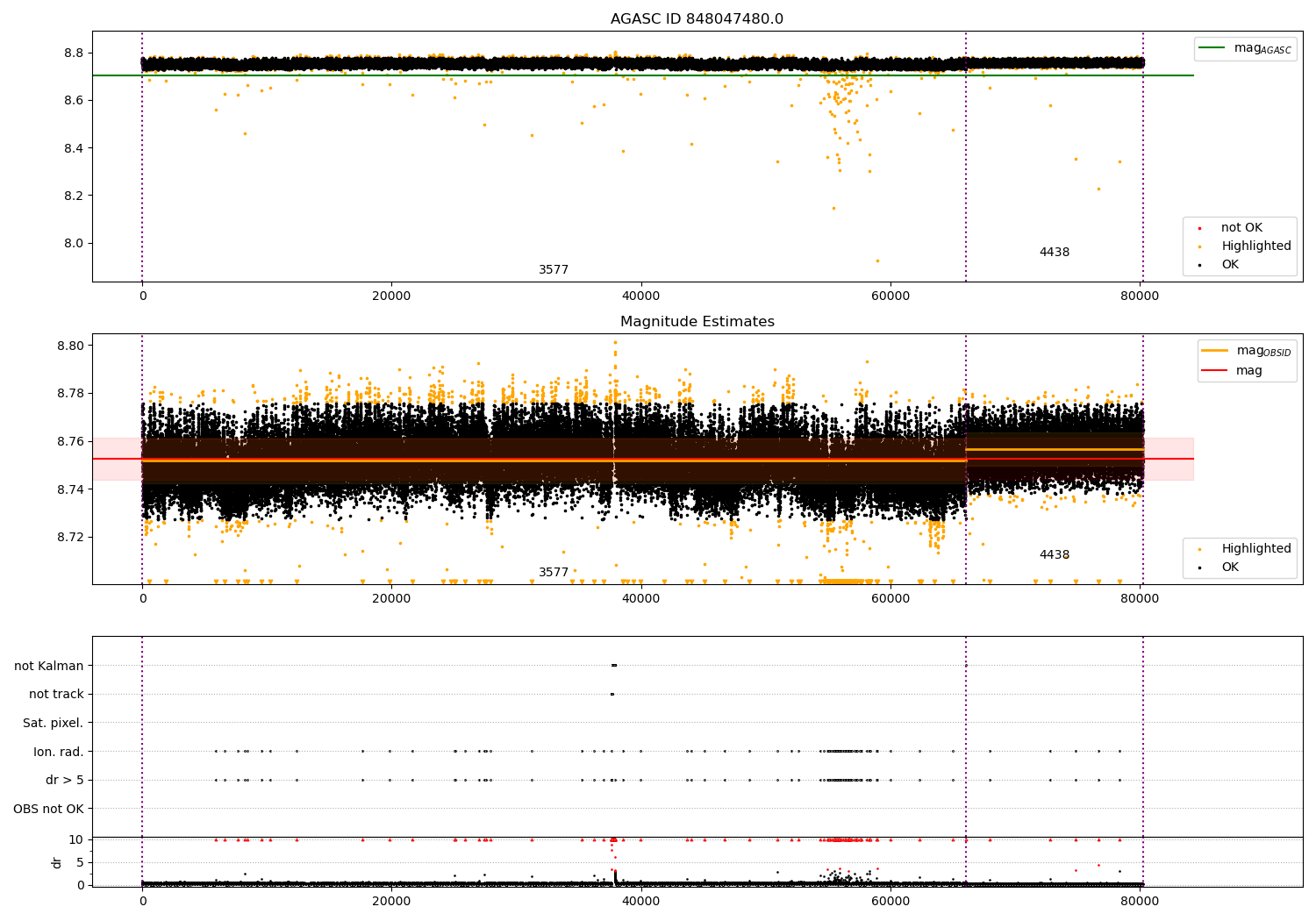Click the 80000 x-tick under the top plot

[x=1140, y=296]
